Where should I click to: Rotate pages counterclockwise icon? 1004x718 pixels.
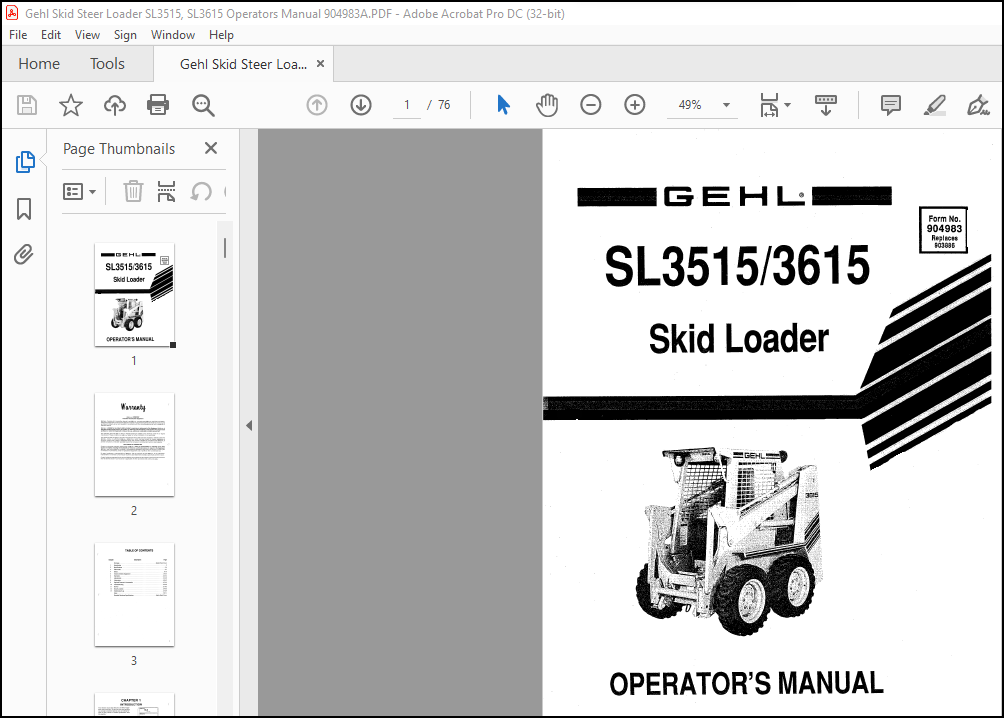pos(200,192)
